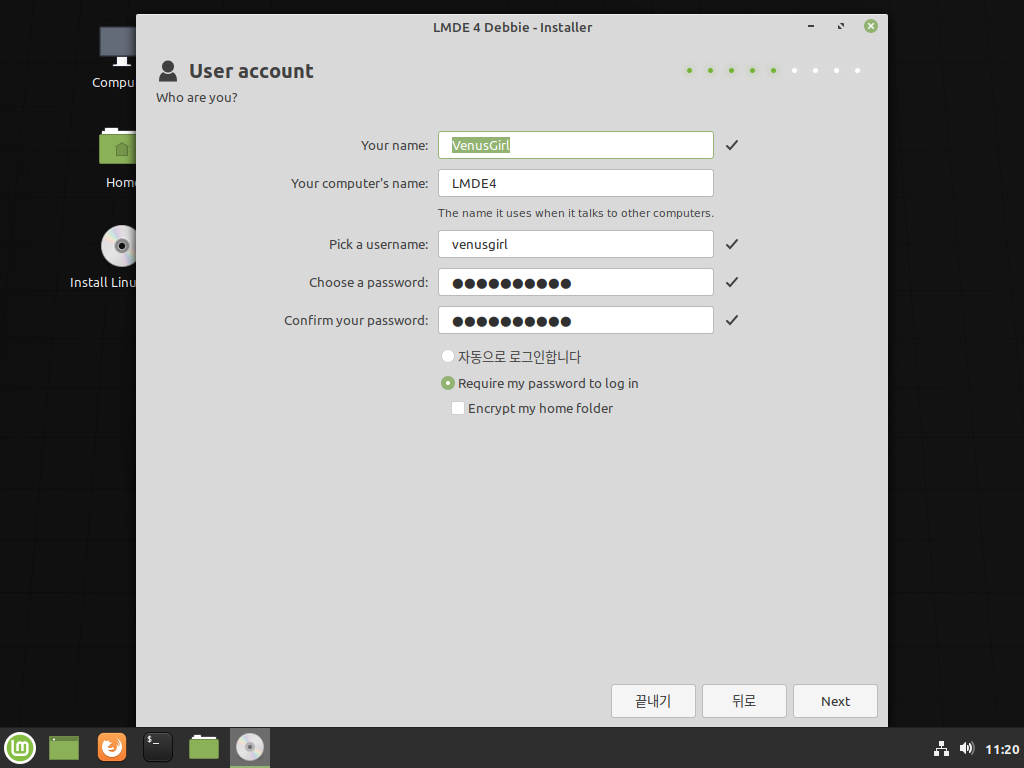The width and height of the screenshot is (1024, 768).
Task: Click the LMDE 4 Debbie - Installer title
Action: tap(513, 27)
